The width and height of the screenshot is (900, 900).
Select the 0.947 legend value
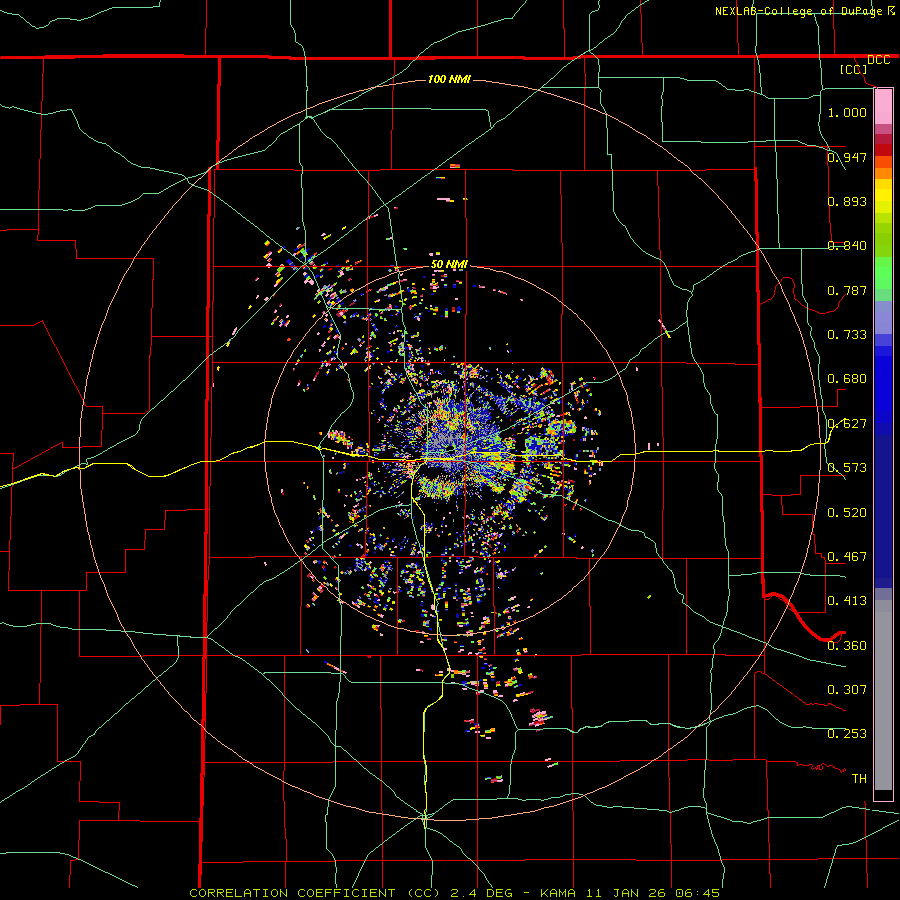pyautogui.click(x=847, y=157)
